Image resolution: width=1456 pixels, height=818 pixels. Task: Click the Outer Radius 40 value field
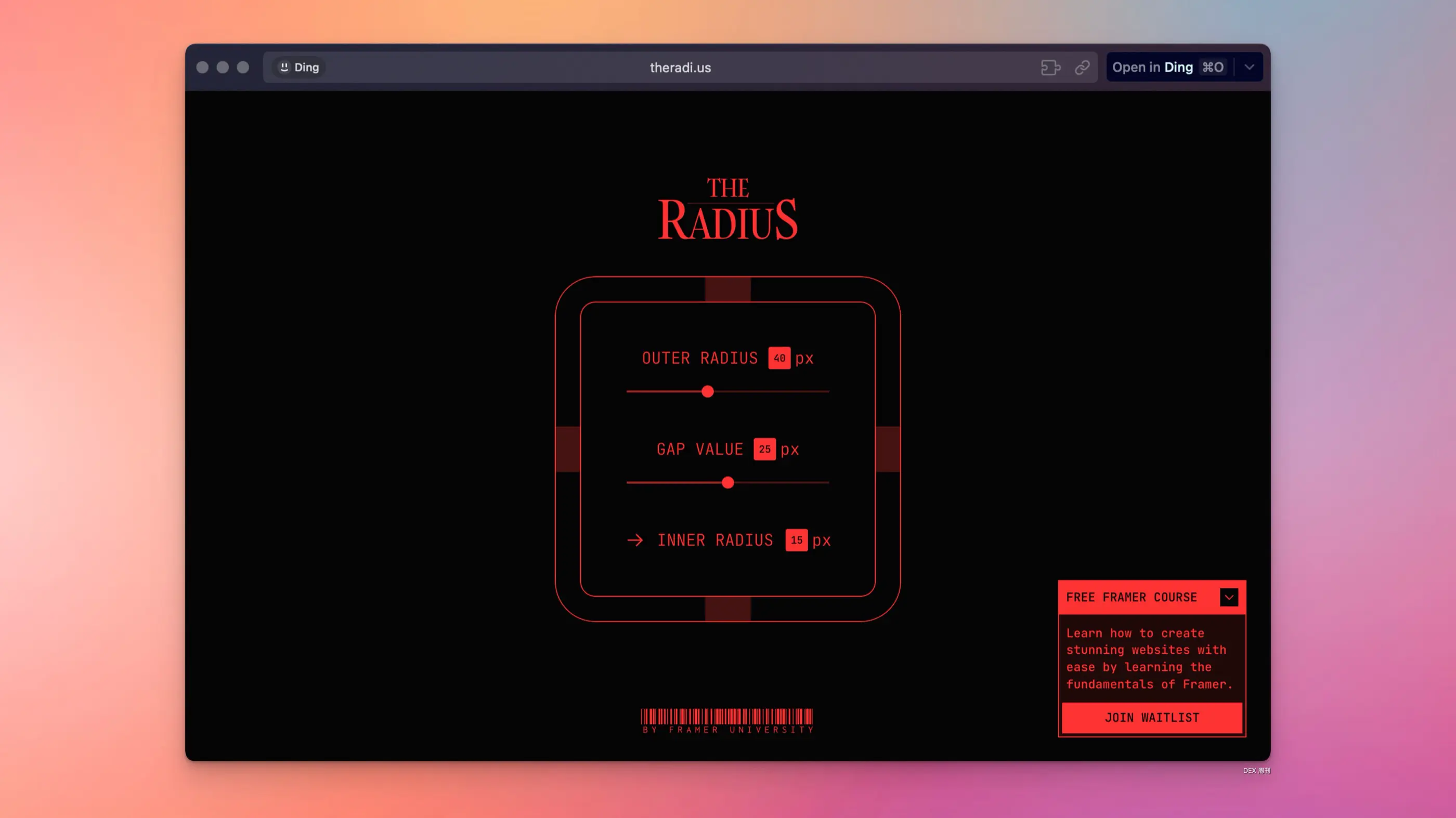pos(779,358)
